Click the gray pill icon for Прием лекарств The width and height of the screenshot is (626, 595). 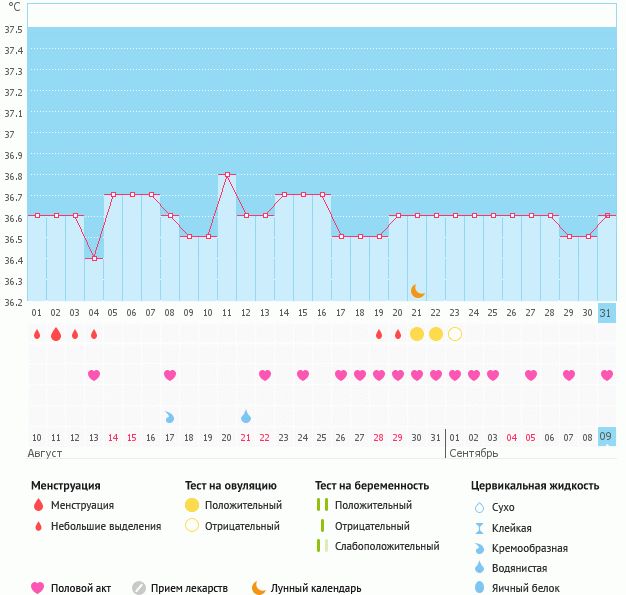(139, 588)
